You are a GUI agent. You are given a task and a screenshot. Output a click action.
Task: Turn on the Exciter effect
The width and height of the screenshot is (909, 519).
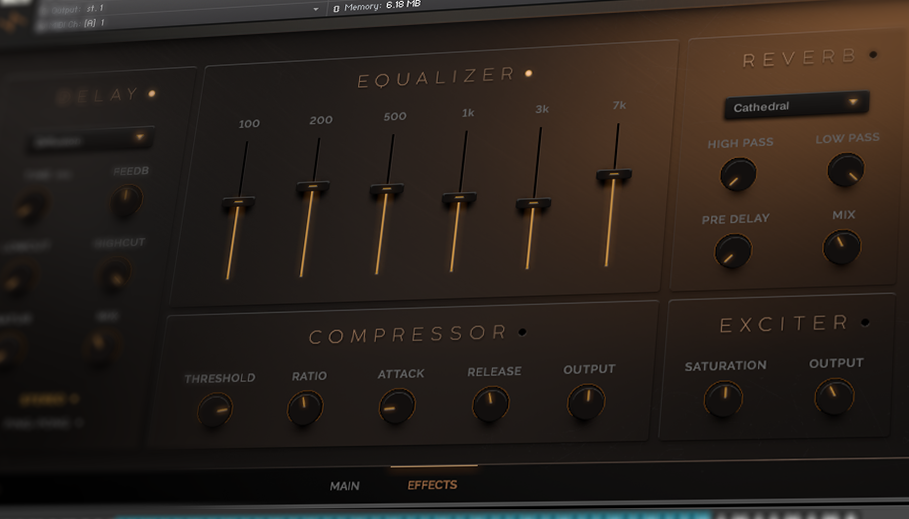click(x=865, y=322)
